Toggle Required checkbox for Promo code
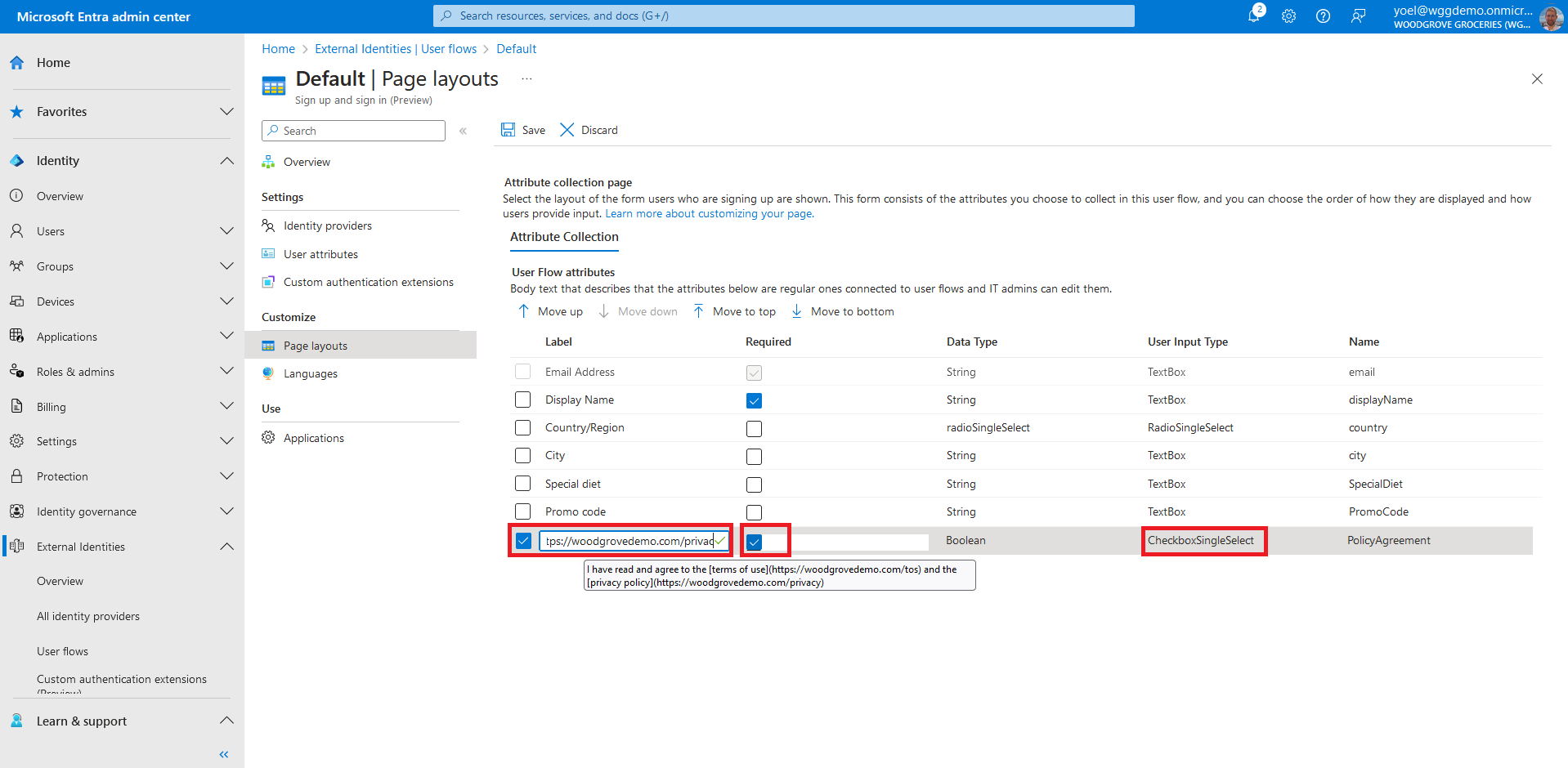1568x768 pixels. (754, 512)
